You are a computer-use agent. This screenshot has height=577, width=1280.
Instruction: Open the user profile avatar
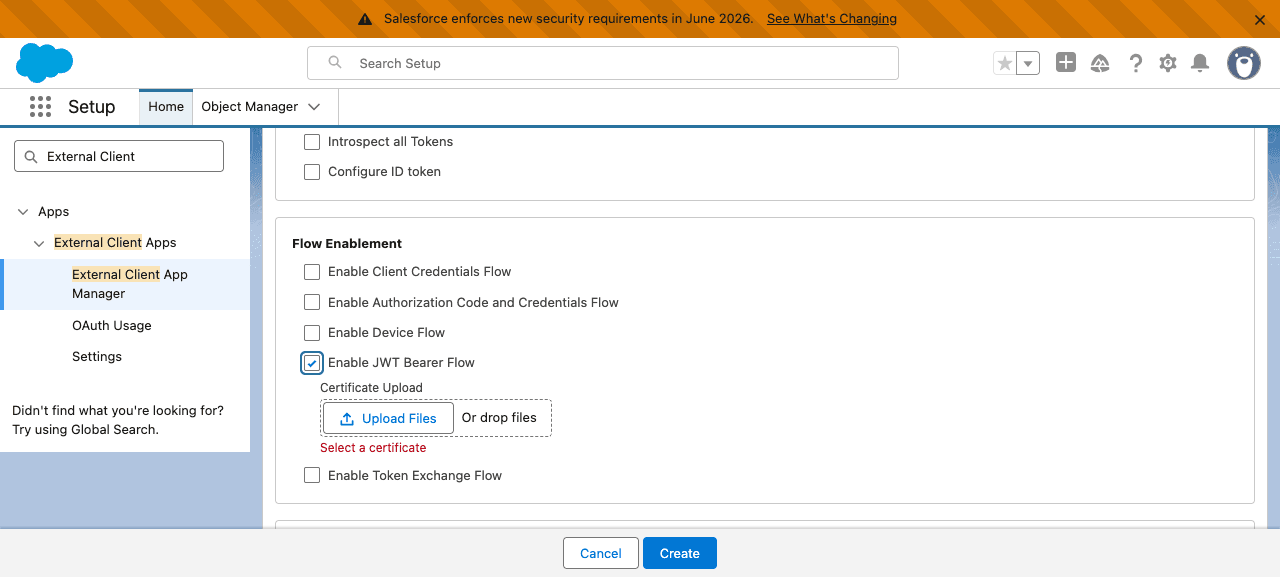(1244, 63)
